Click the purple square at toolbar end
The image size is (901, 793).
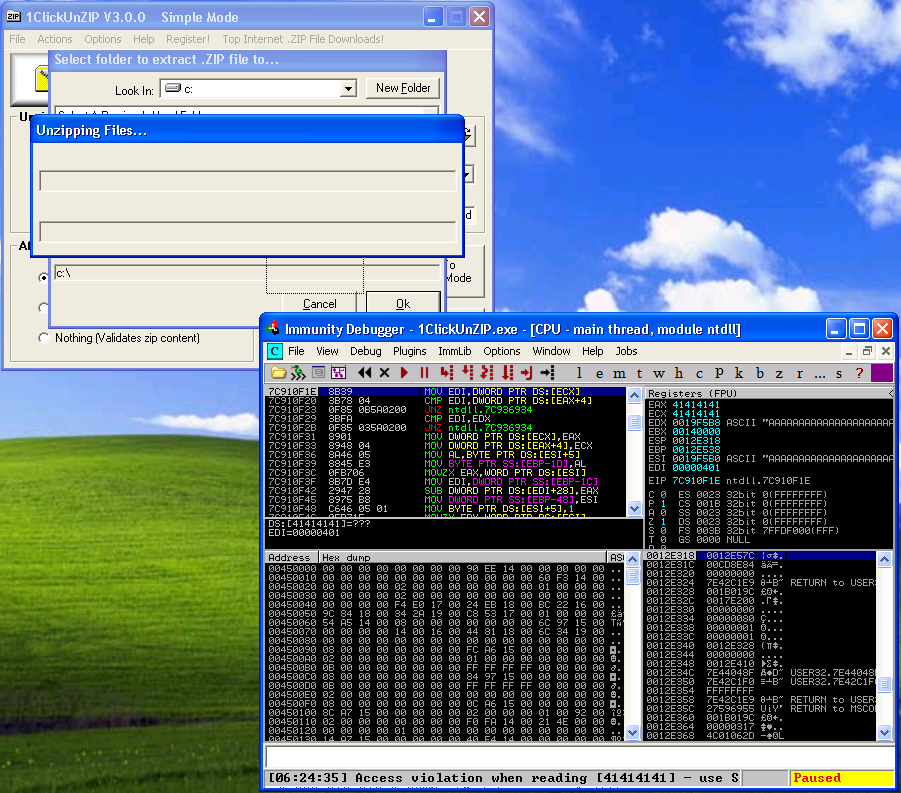click(x=882, y=373)
